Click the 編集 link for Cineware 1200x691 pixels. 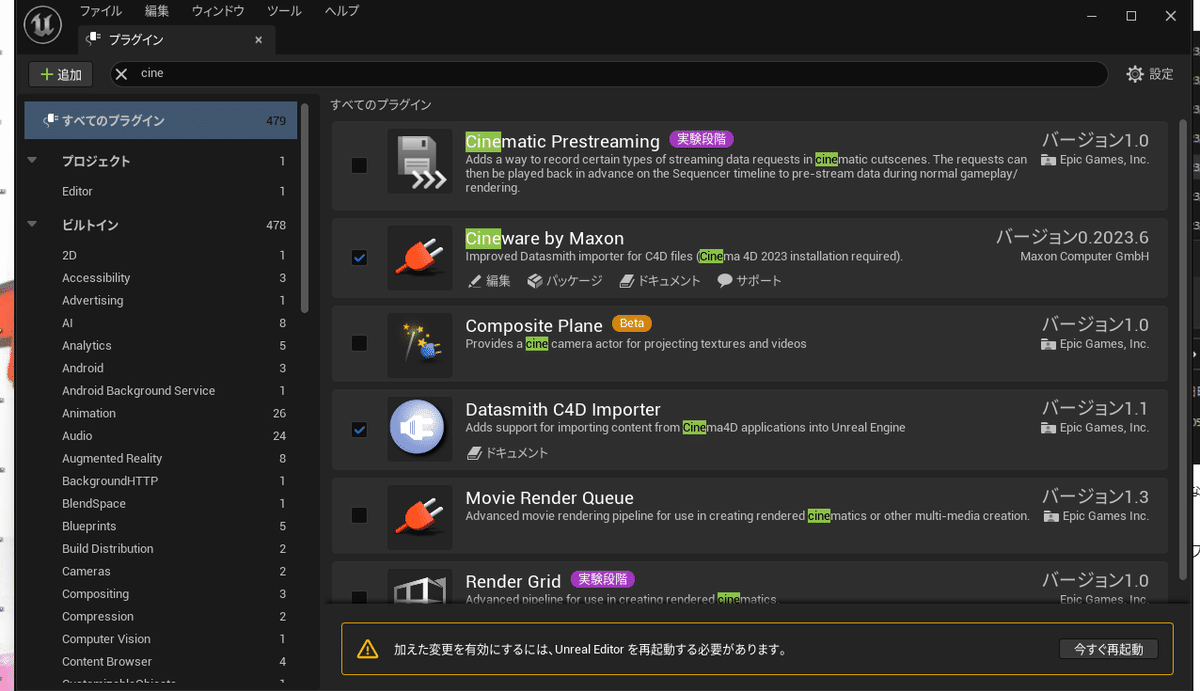(489, 281)
